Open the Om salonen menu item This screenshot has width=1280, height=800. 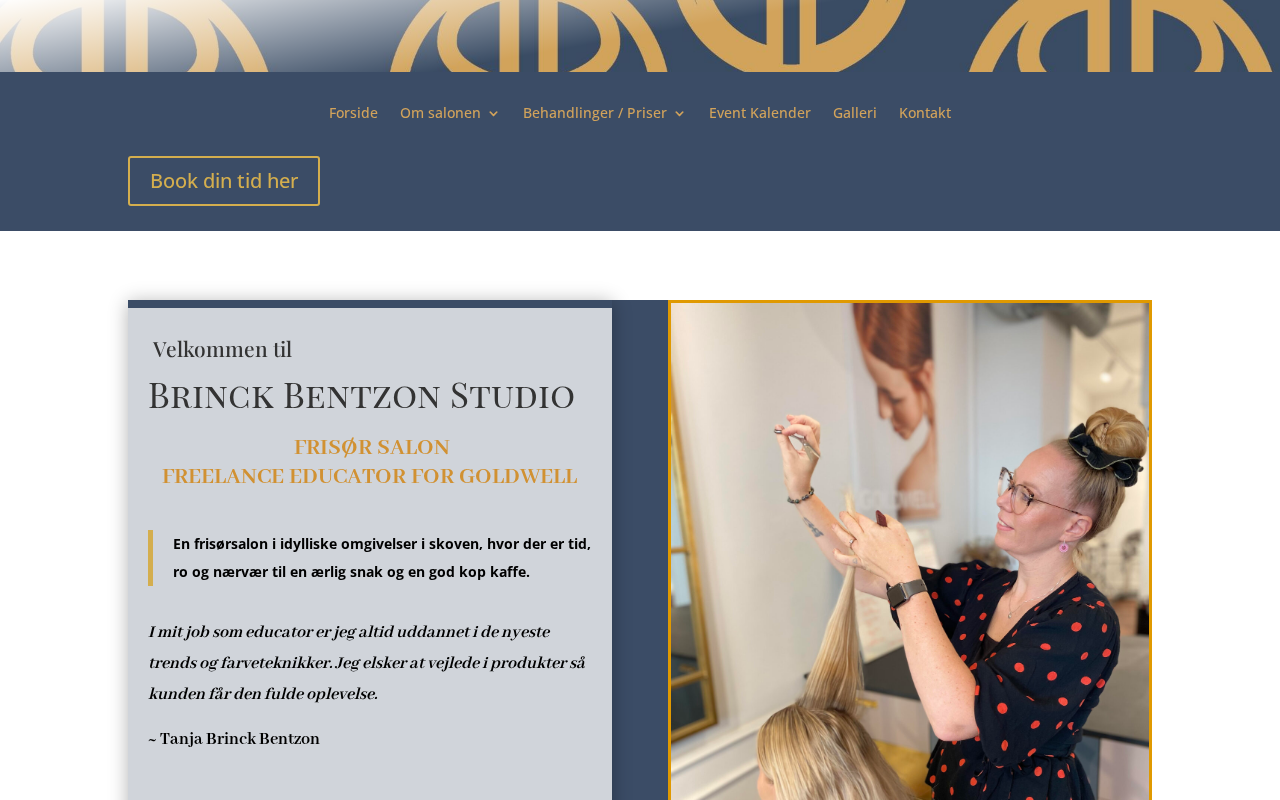click(x=440, y=113)
